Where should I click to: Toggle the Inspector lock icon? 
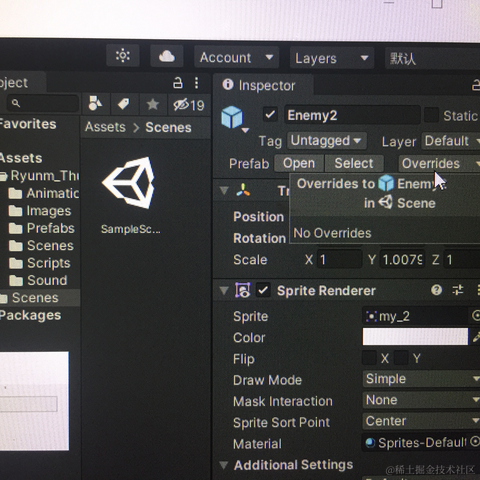pos(476,86)
